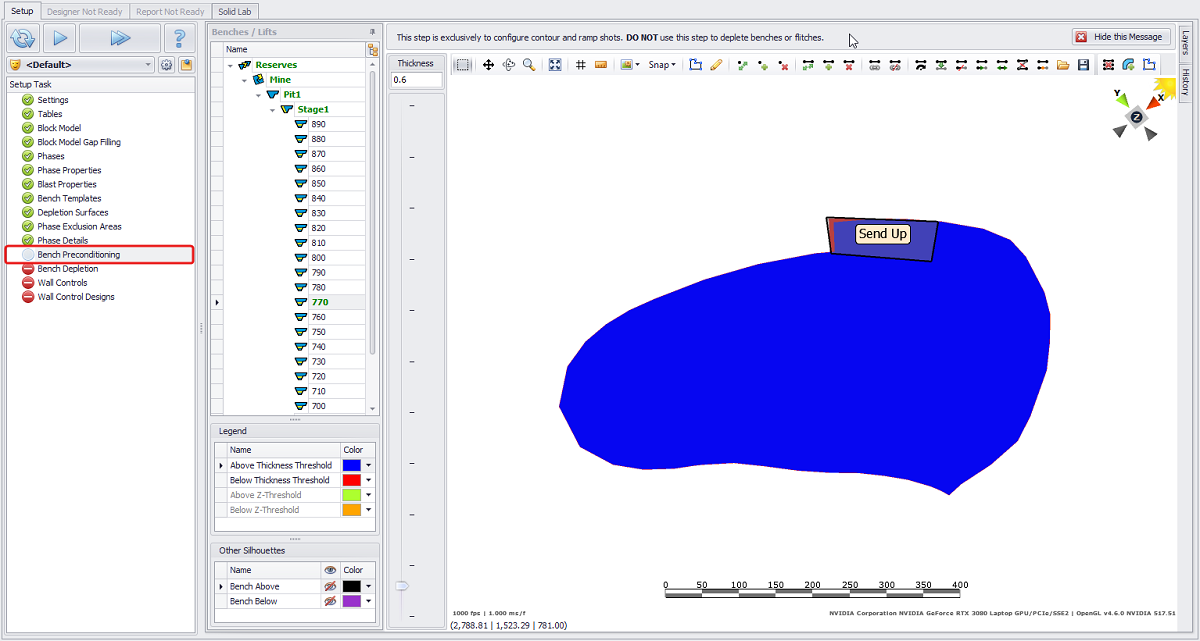Image resolution: width=1200 pixels, height=641 pixels.
Task: Toggle visibility of Bench Below silhouette
Action: pos(330,602)
